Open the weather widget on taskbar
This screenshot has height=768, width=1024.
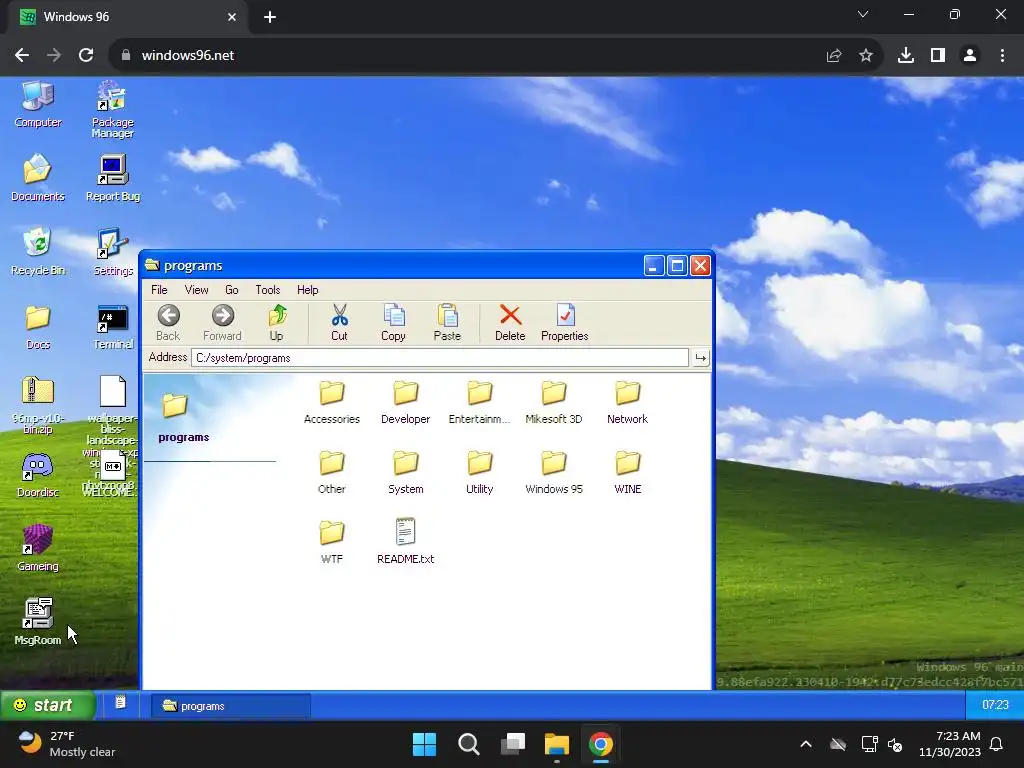coord(65,744)
